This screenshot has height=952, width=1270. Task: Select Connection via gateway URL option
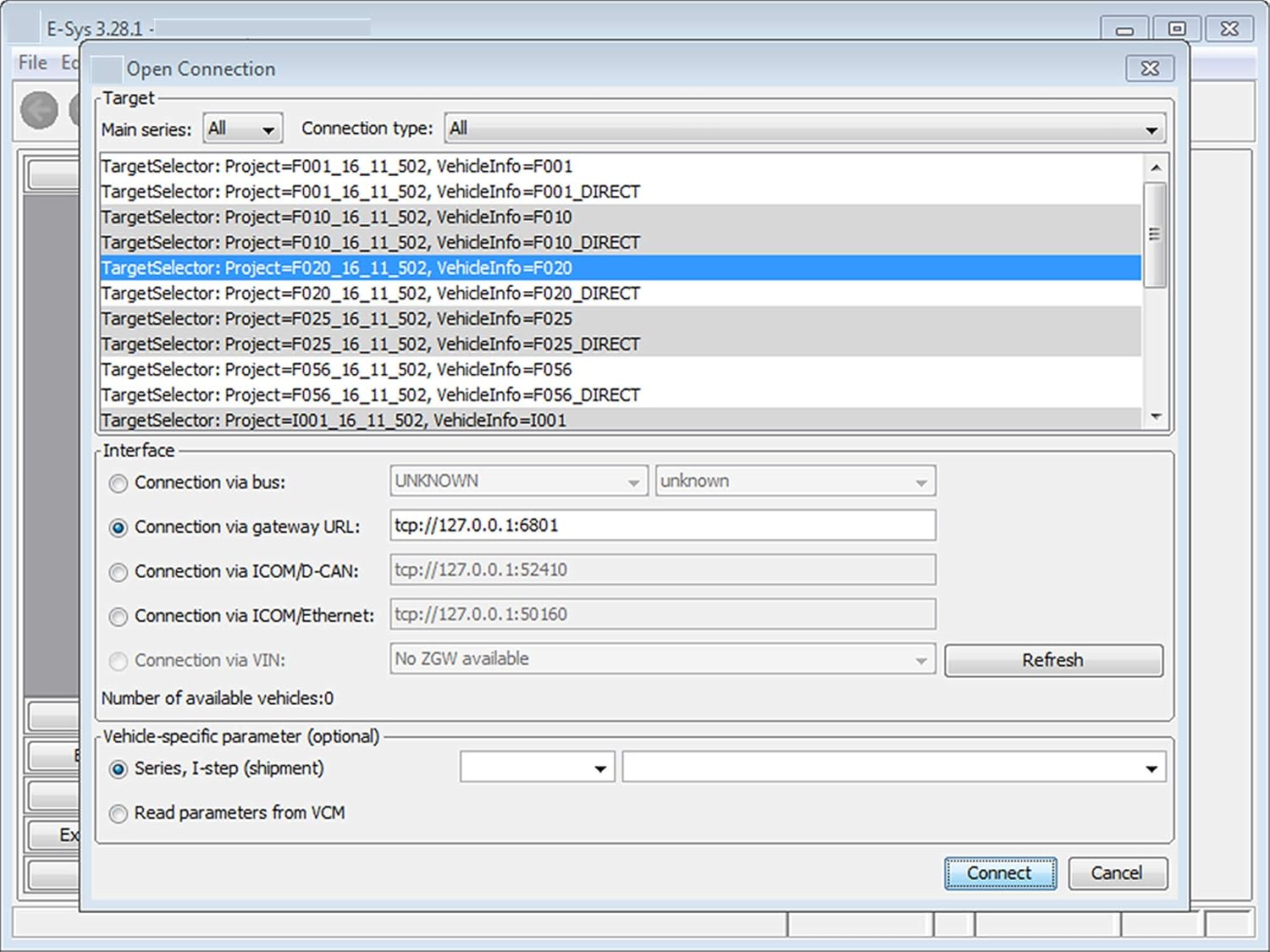[x=119, y=528]
